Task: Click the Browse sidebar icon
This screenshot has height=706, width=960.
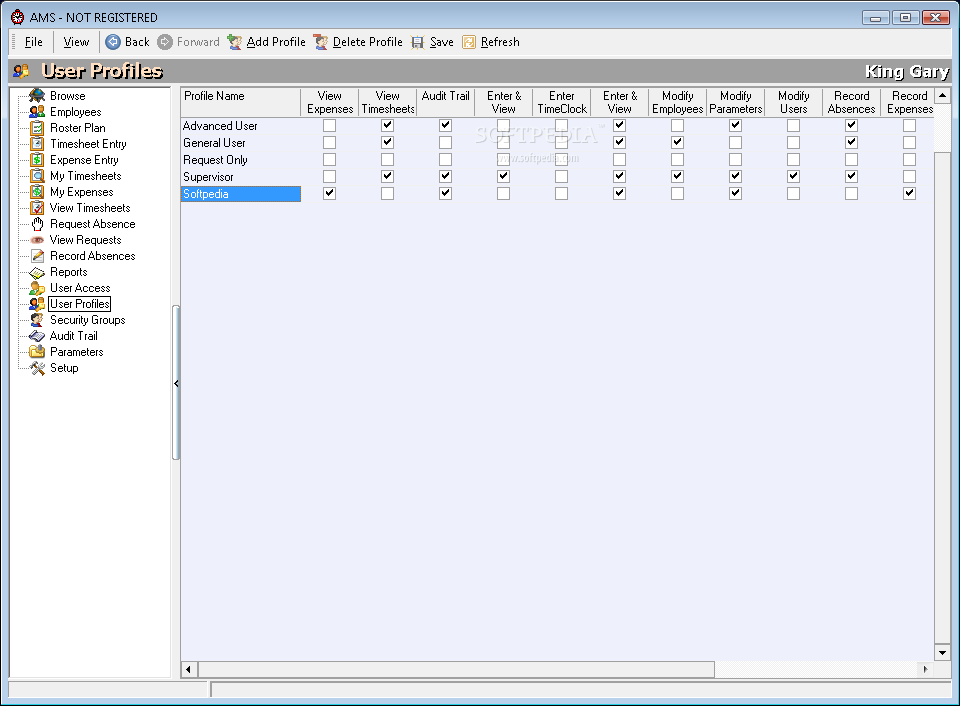Action: [x=37, y=96]
